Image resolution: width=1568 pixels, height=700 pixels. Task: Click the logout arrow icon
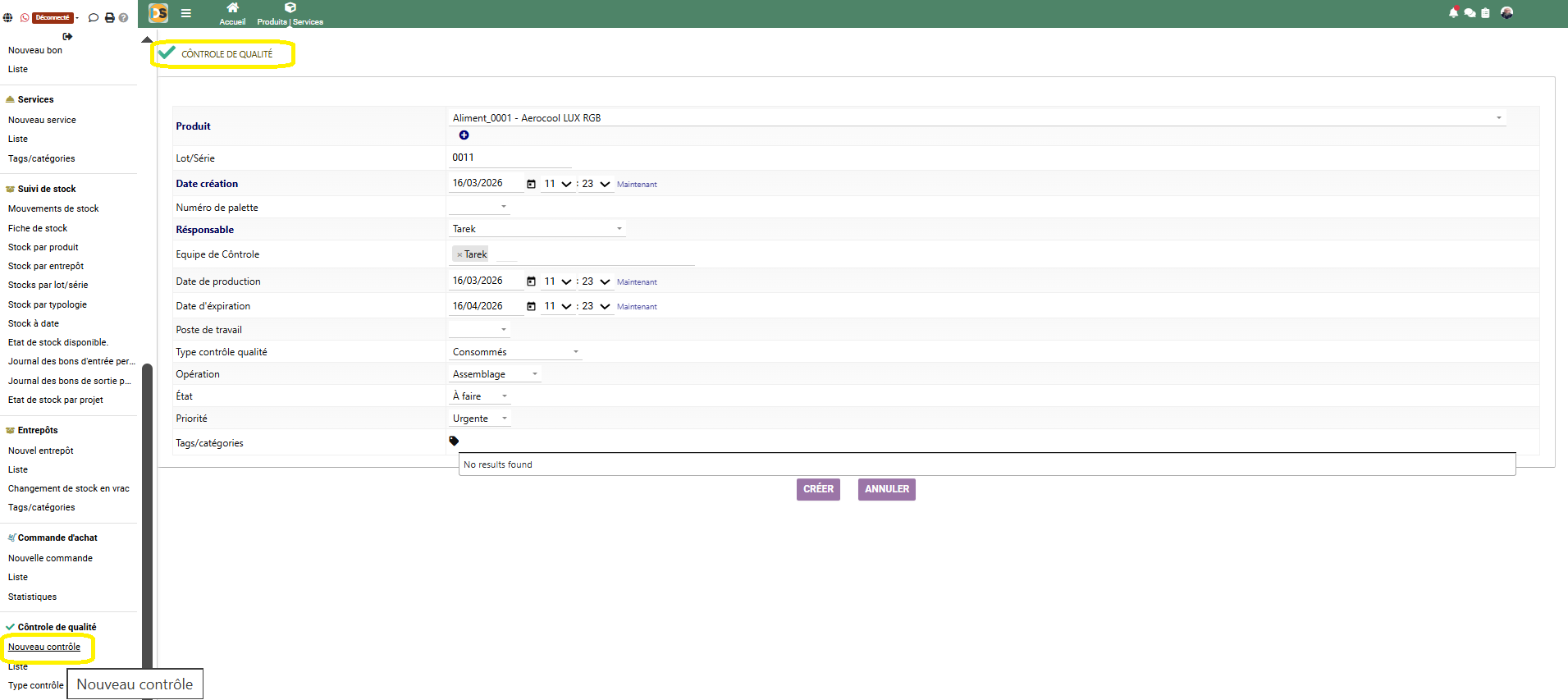point(67,36)
